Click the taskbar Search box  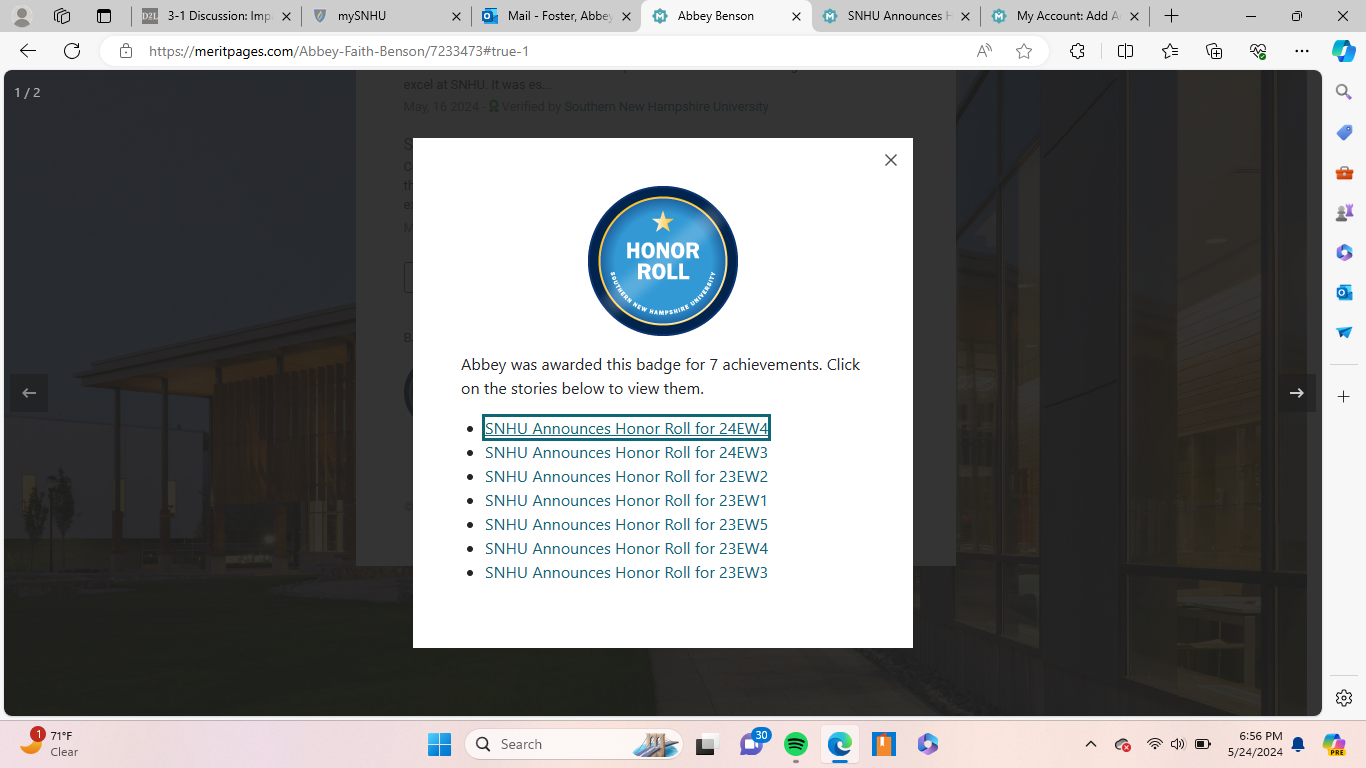click(x=573, y=744)
